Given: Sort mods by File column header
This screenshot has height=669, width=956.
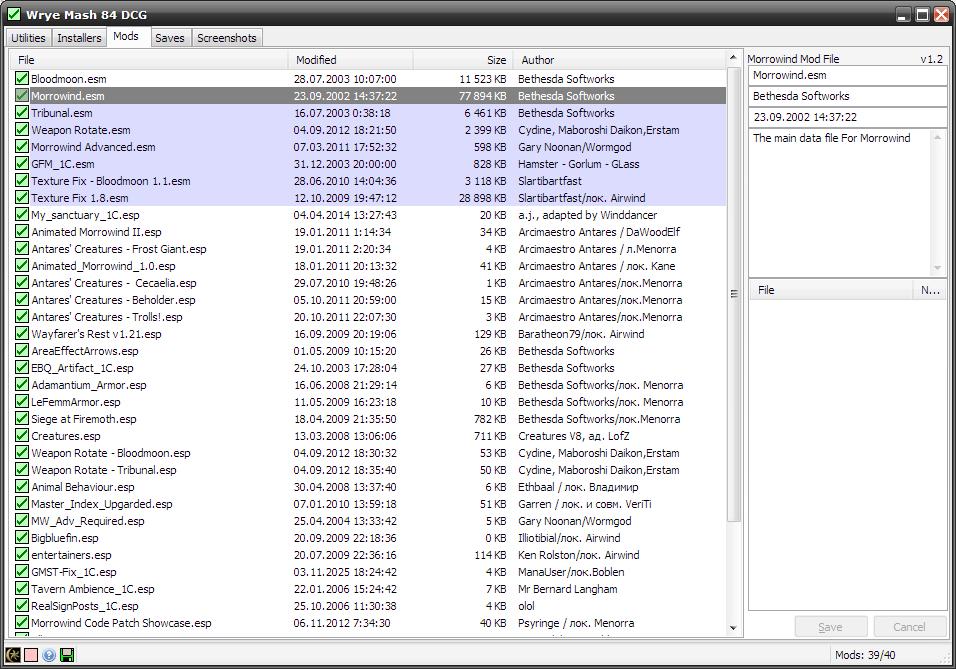Looking at the screenshot, I should pyautogui.click(x=149, y=60).
